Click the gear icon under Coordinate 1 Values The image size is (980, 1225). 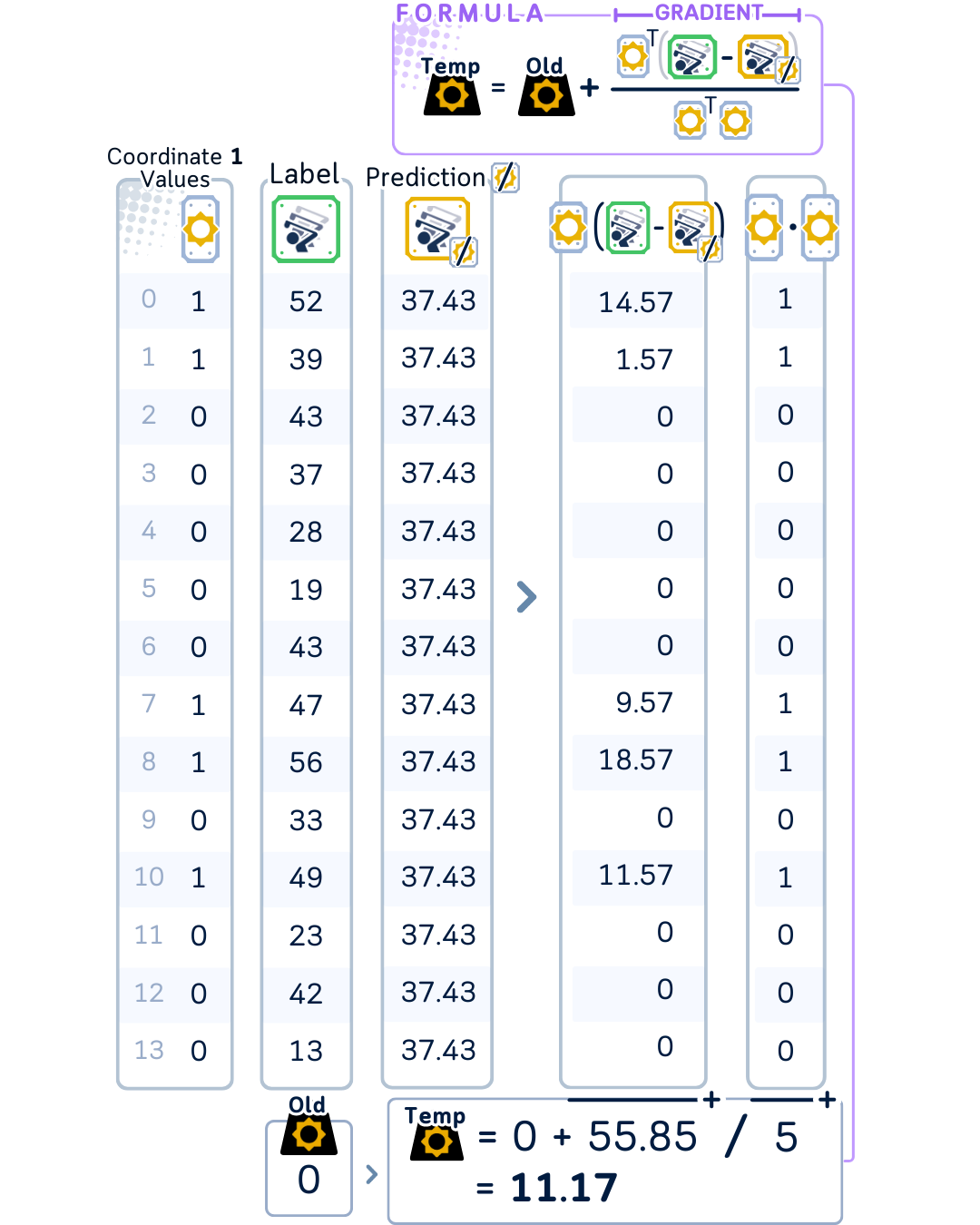[201, 230]
